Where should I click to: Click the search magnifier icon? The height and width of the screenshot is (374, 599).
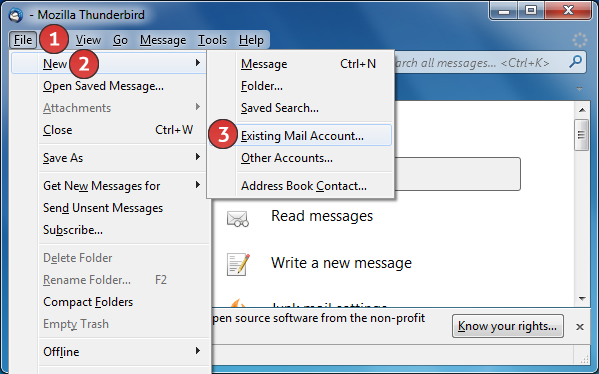tap(575, 62)
